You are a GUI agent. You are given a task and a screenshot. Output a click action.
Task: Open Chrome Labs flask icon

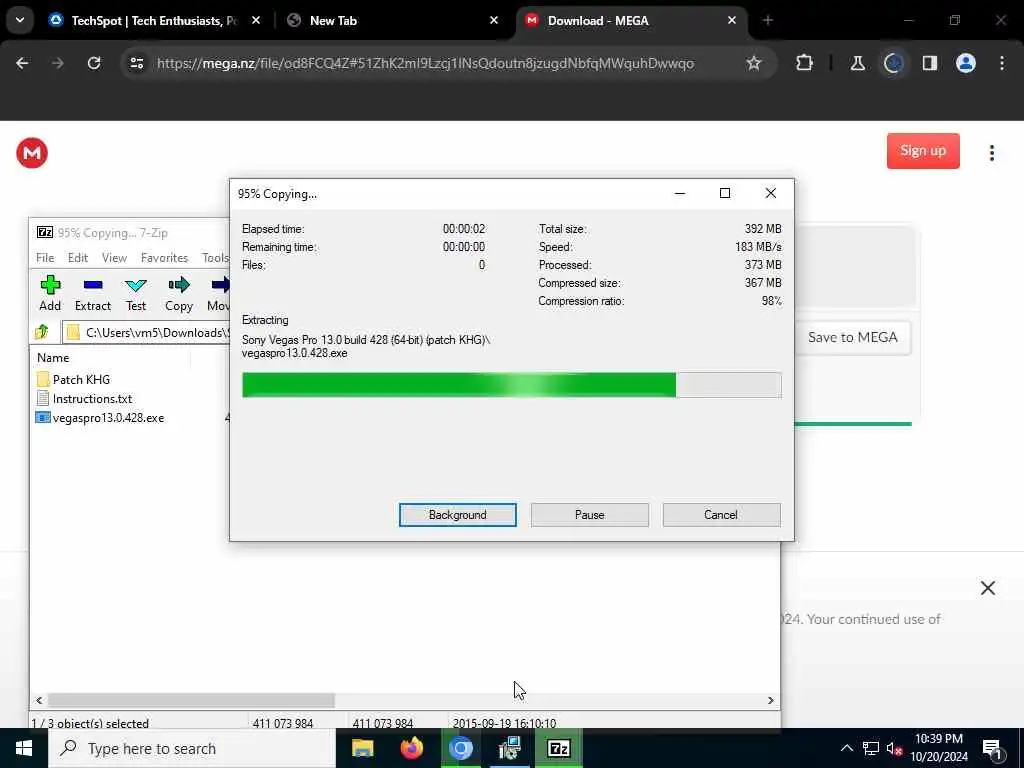click(857, 63)
